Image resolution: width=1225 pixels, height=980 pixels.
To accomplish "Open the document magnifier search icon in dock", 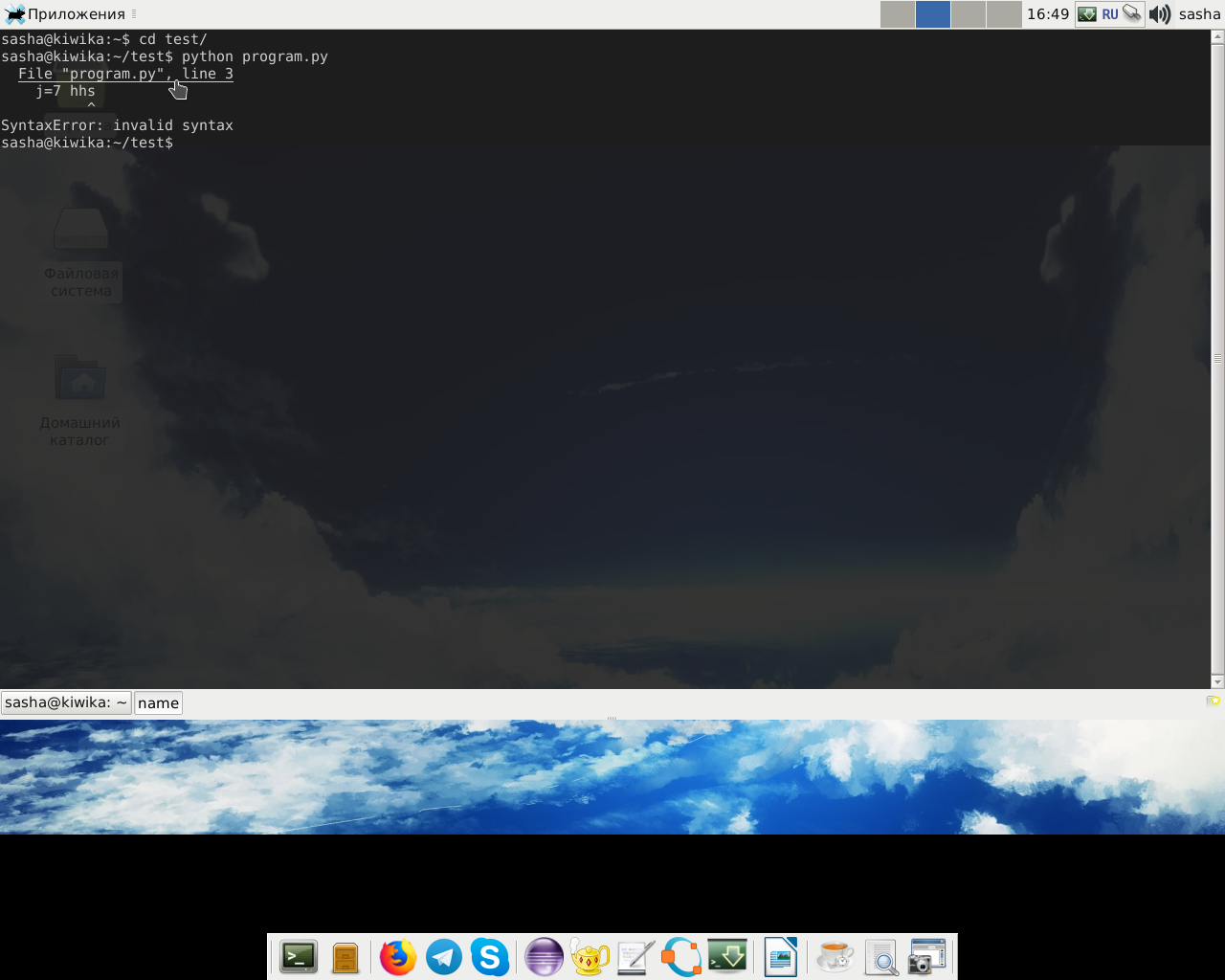I will [880, 957].
